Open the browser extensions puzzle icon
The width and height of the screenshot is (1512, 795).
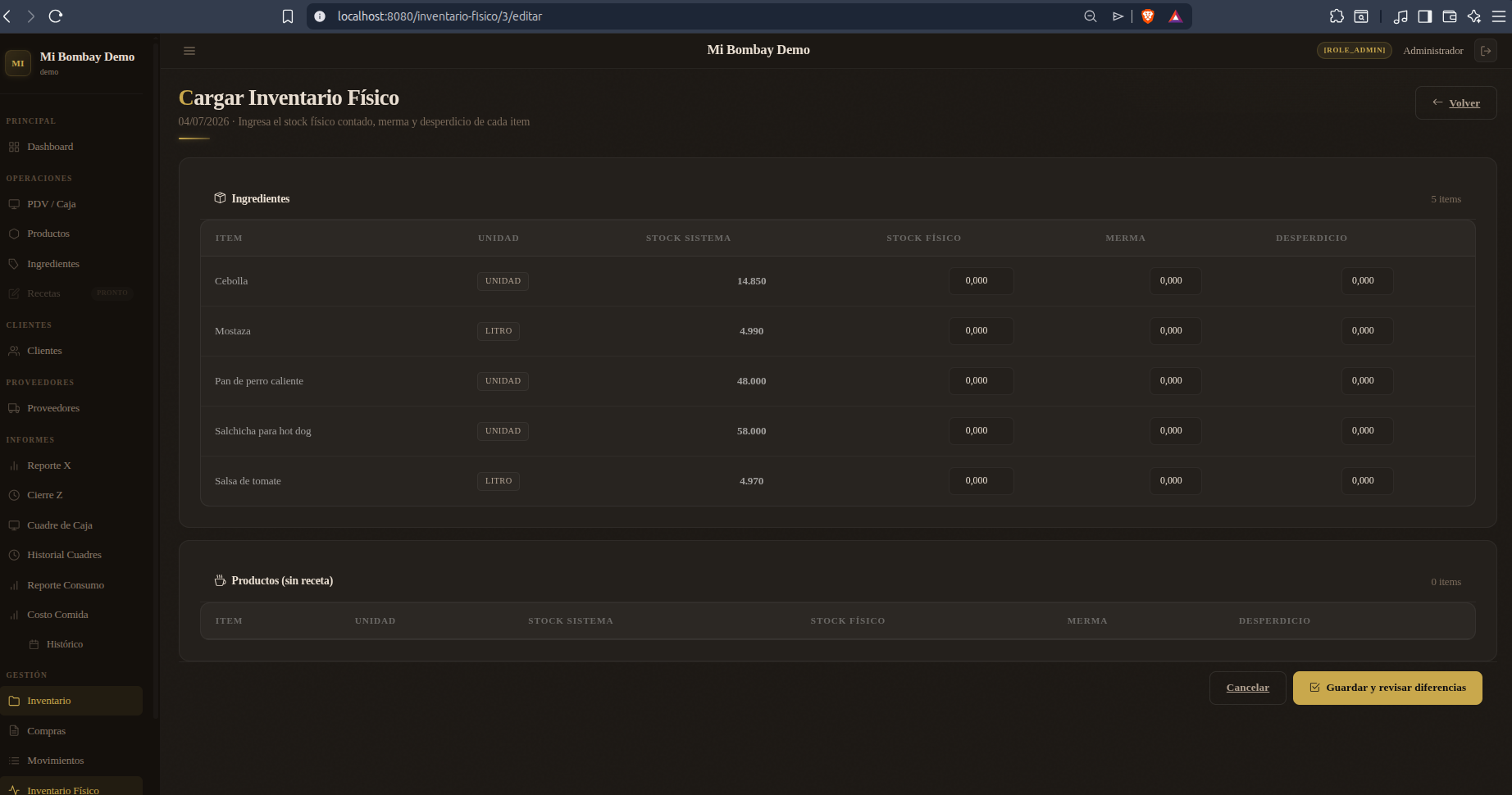point(1337,16)
